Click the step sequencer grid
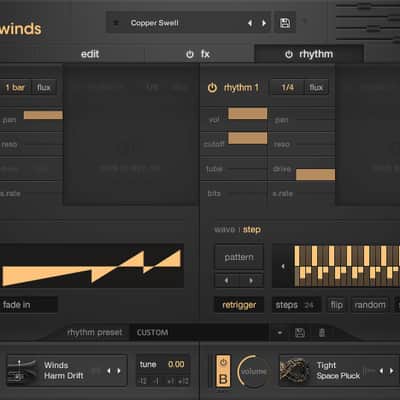This screenshot has width=400, height=400. point(347,266)
